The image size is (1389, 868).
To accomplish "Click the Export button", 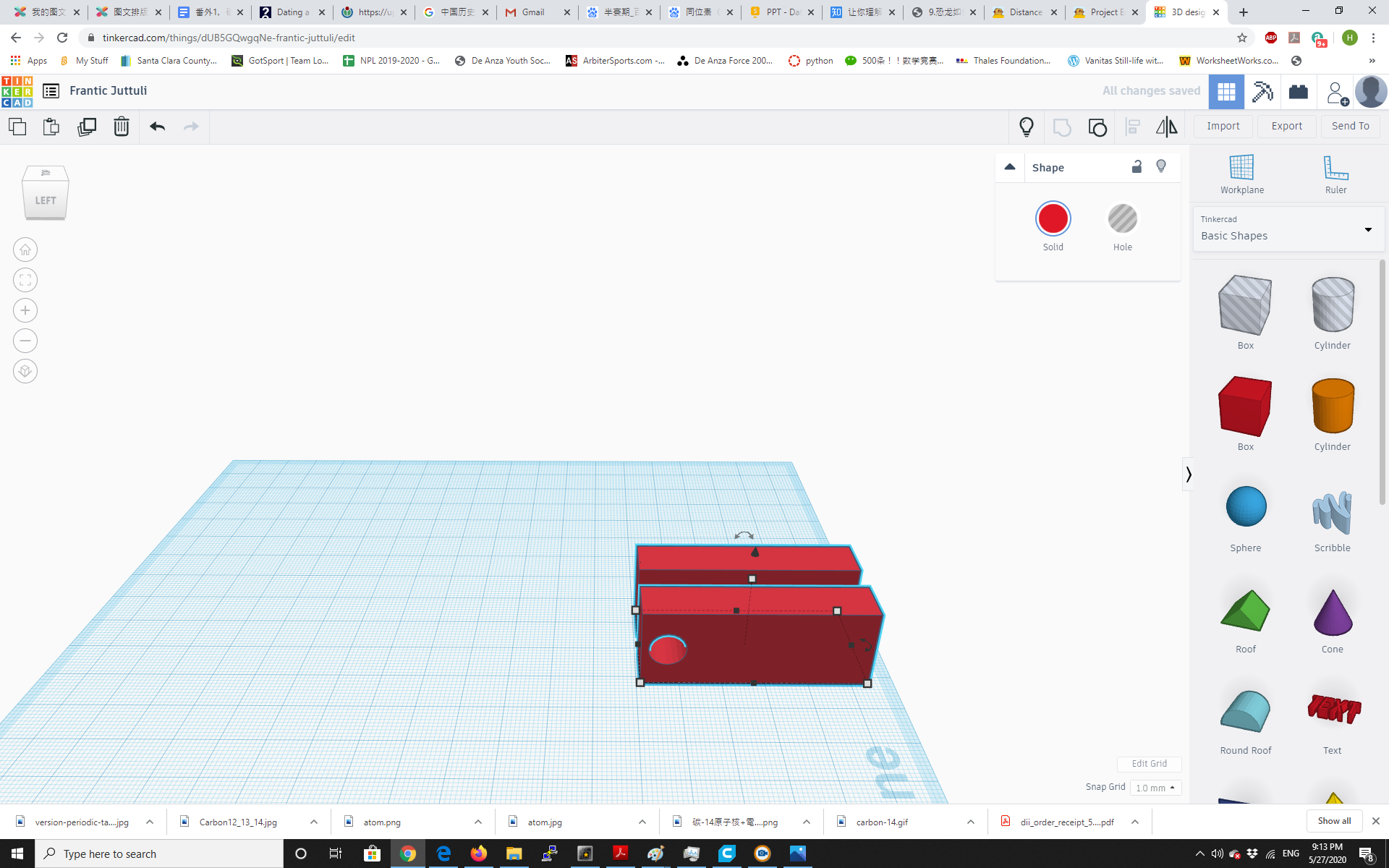I will (1287, 126).
